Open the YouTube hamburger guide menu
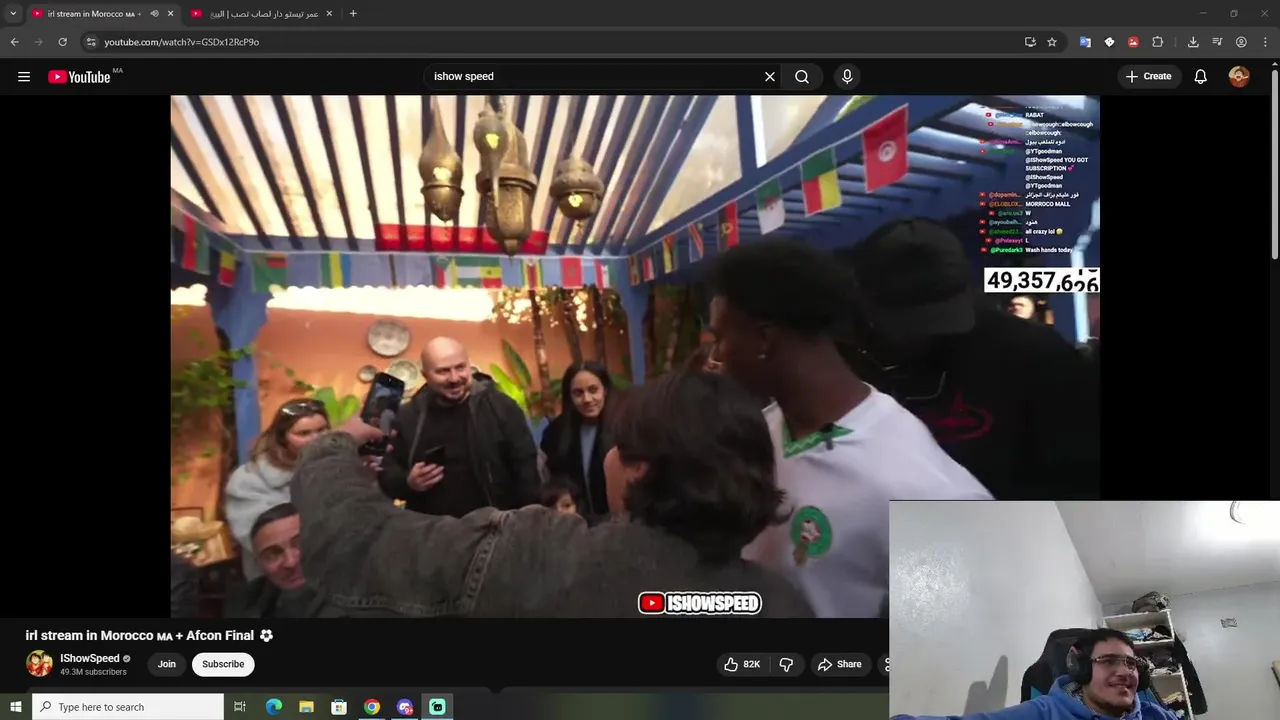Screen dimensions: 1280x720 click(24, 76)
